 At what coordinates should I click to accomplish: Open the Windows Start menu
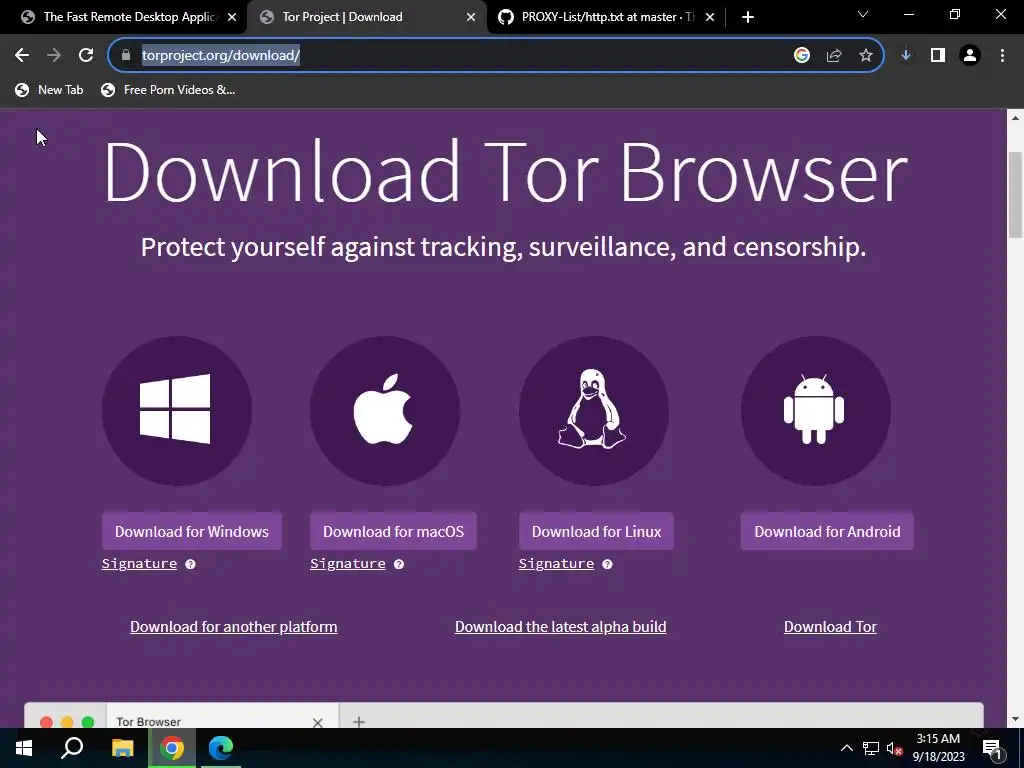[x=24, y=748]
